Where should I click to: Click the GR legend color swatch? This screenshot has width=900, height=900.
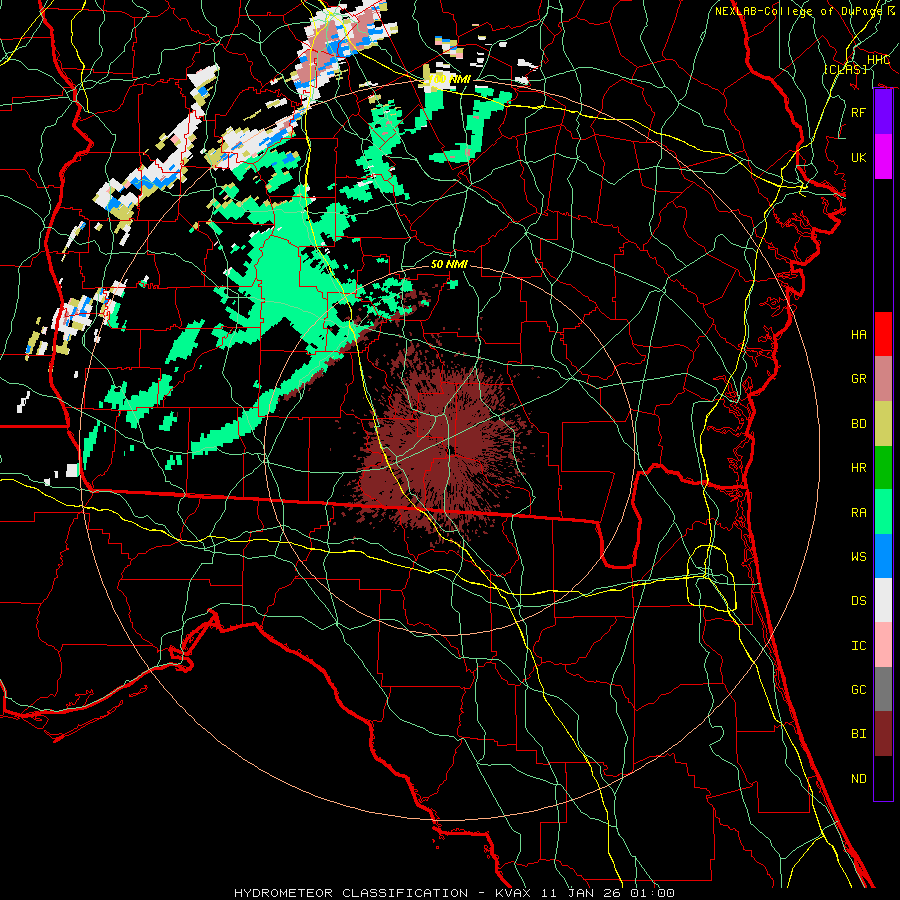coord(883,379)
